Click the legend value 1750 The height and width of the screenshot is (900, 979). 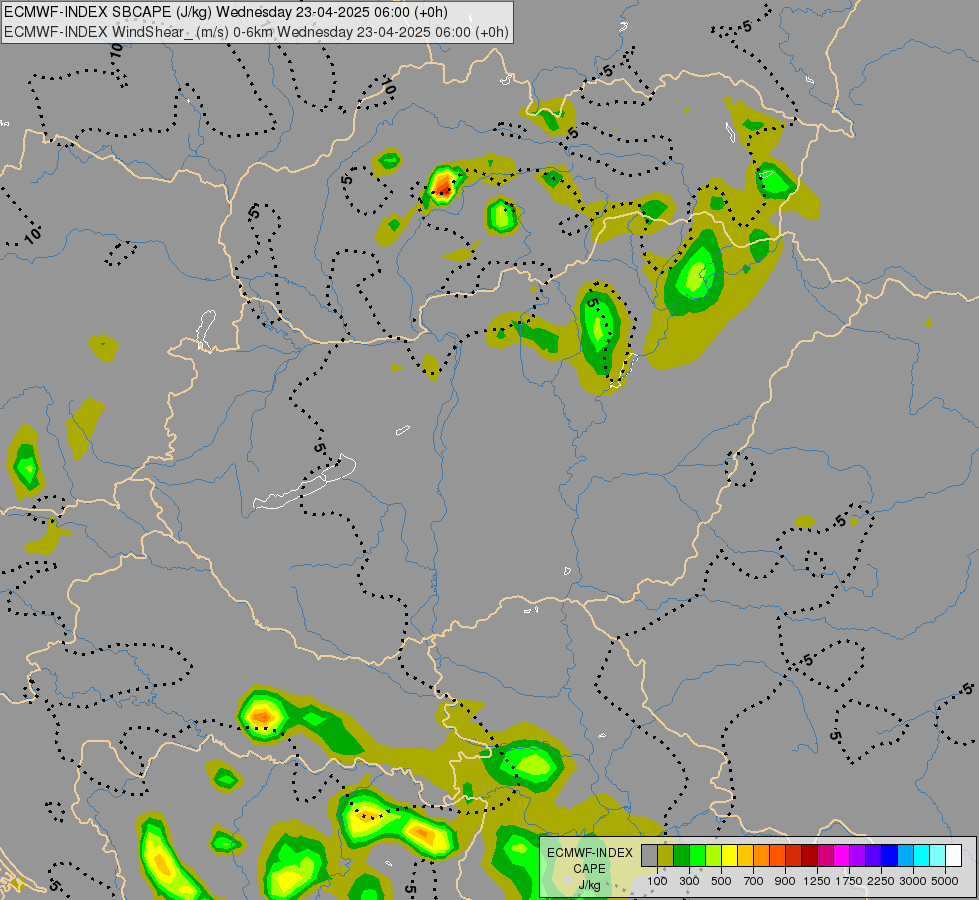click(x=849, y=881)
